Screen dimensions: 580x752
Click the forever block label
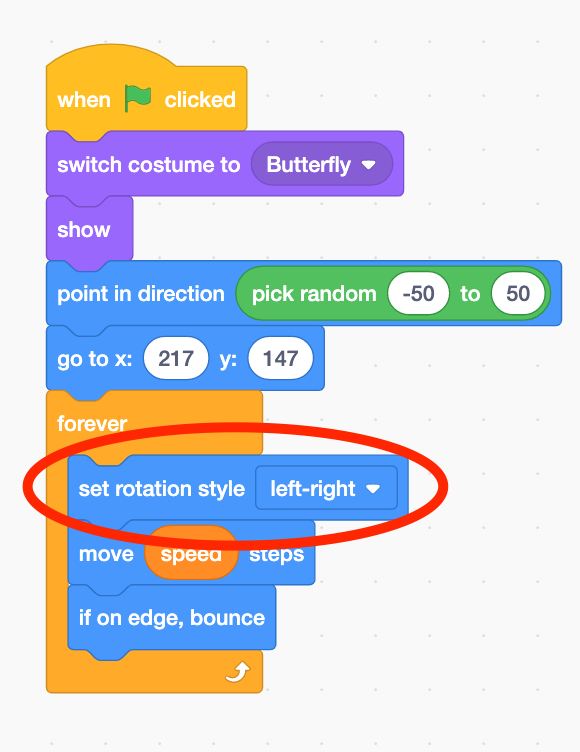pyautogui.click(x=92, y=423)
